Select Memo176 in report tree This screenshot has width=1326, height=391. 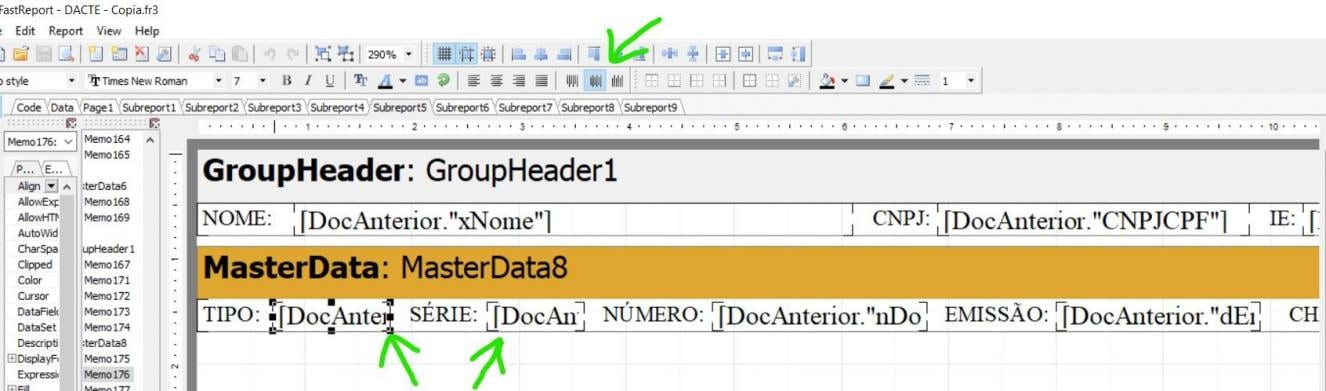click(x=107, y=374)
